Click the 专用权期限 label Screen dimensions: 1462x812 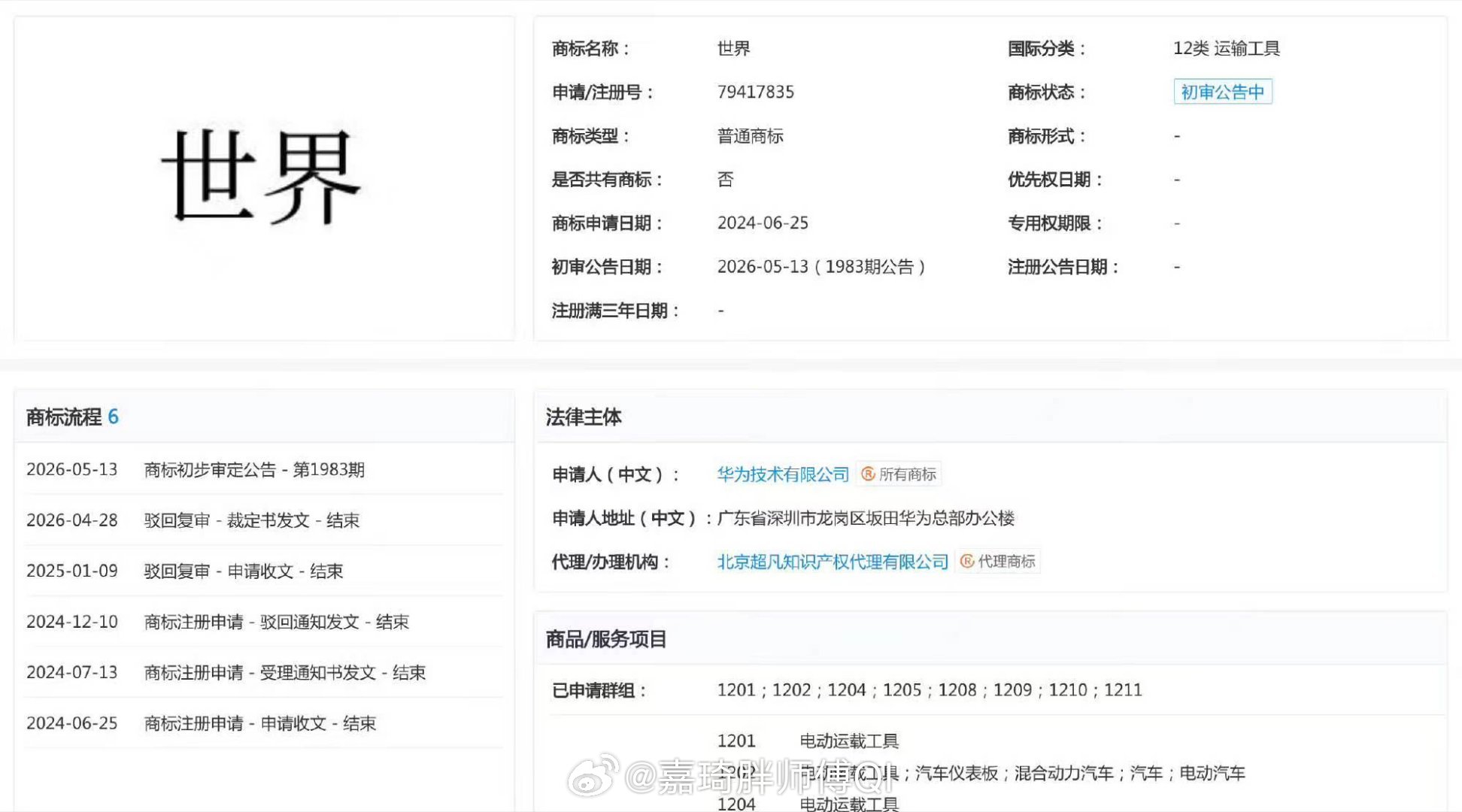(x=1055, y=223)
